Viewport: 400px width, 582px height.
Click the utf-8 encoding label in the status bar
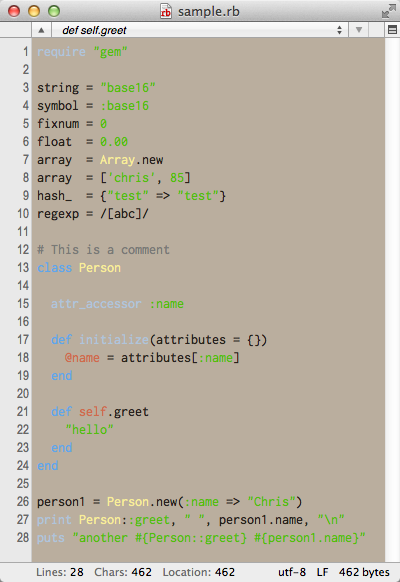(x=292, y=572)
